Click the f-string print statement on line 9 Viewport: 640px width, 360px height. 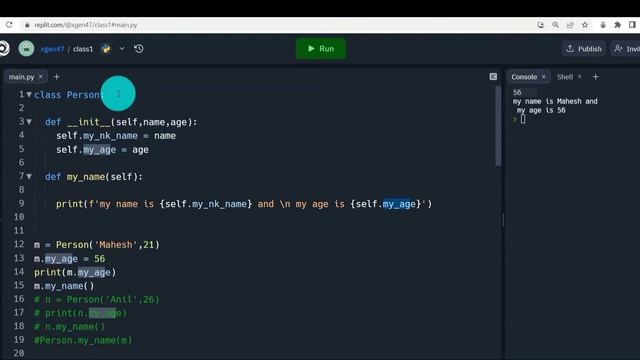pyautogui.click(x=244, y=204)
